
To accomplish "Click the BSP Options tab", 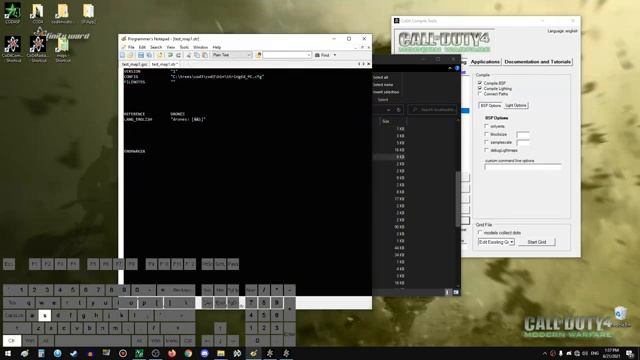I will pos(490,105).
